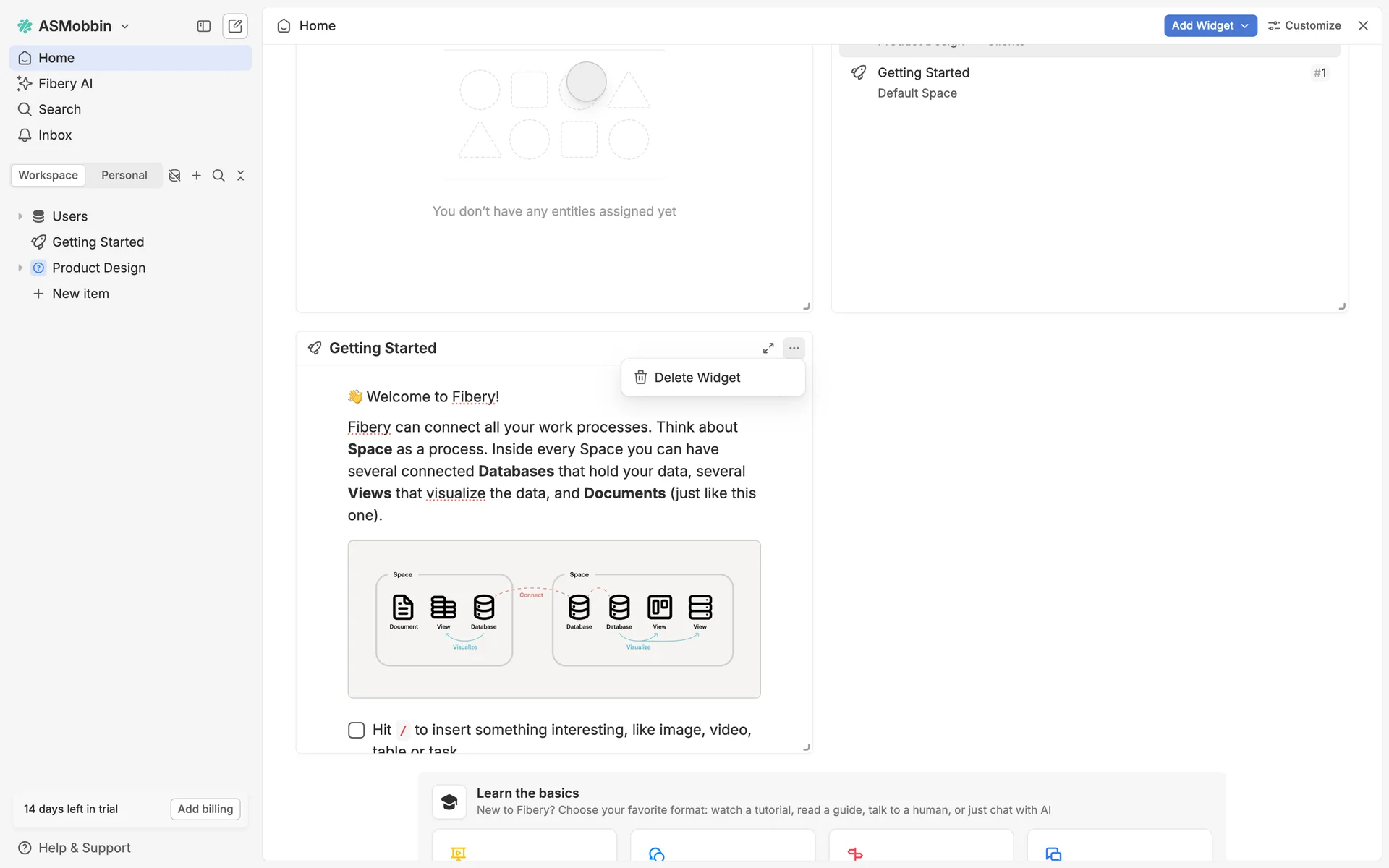This screenshot has width=1389, height=868.
Task: Click the Spaces diagram image in document
Action: [x=554, y=619]
